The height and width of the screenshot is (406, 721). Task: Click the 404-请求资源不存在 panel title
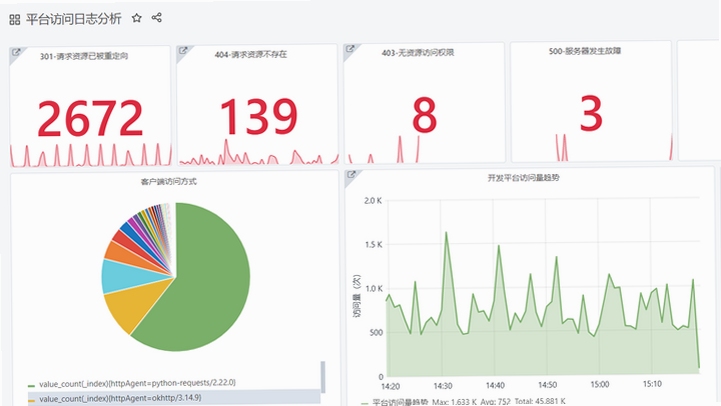pos(251,55)
